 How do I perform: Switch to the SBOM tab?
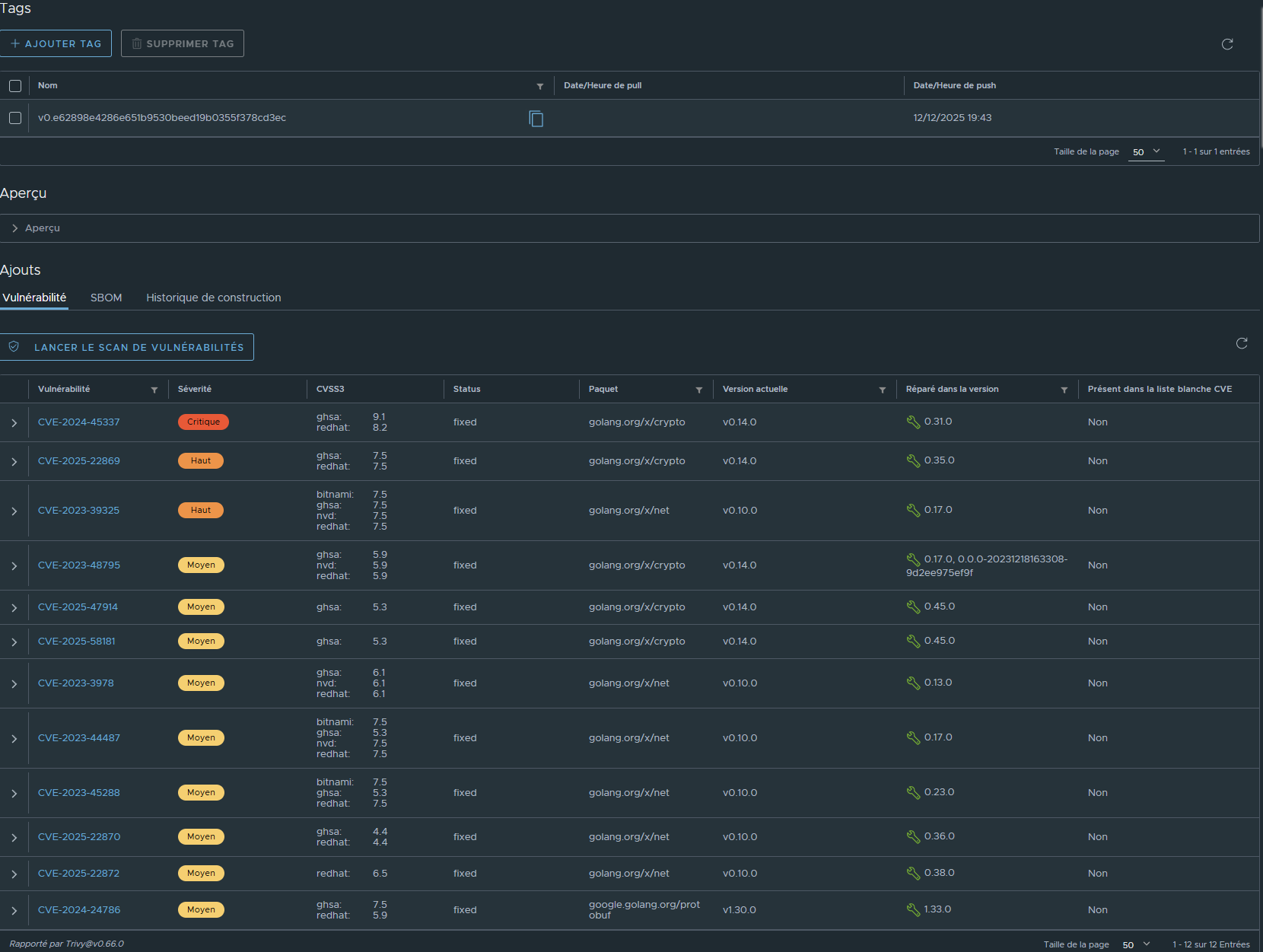coord(106,298)
